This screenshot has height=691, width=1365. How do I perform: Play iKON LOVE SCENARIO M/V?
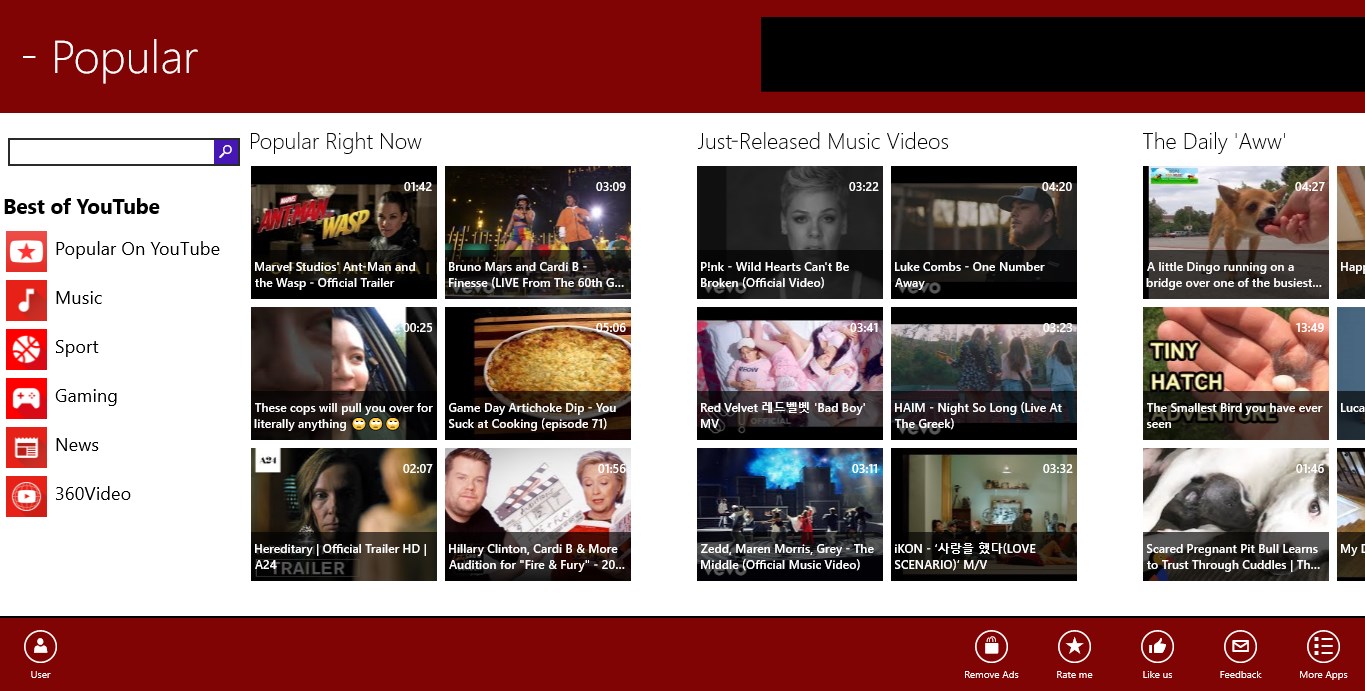(x=984, y=514)
